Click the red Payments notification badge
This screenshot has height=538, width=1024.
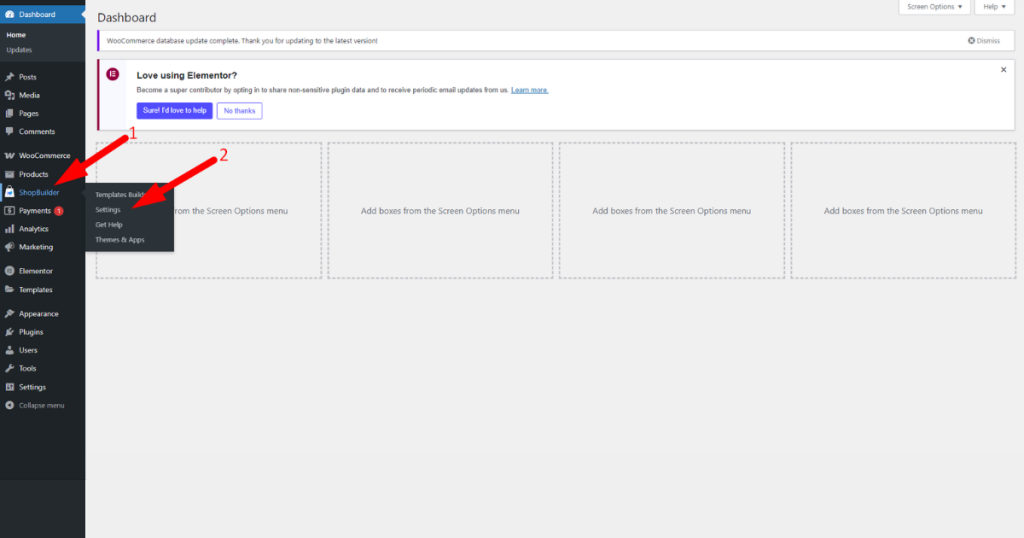[x=59, y=211]
